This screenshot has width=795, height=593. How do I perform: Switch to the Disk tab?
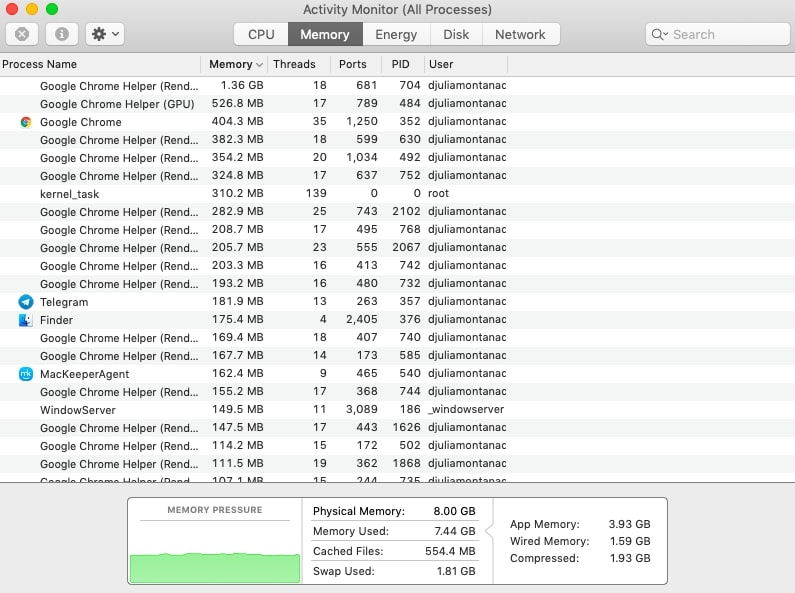tap(456, 34)
